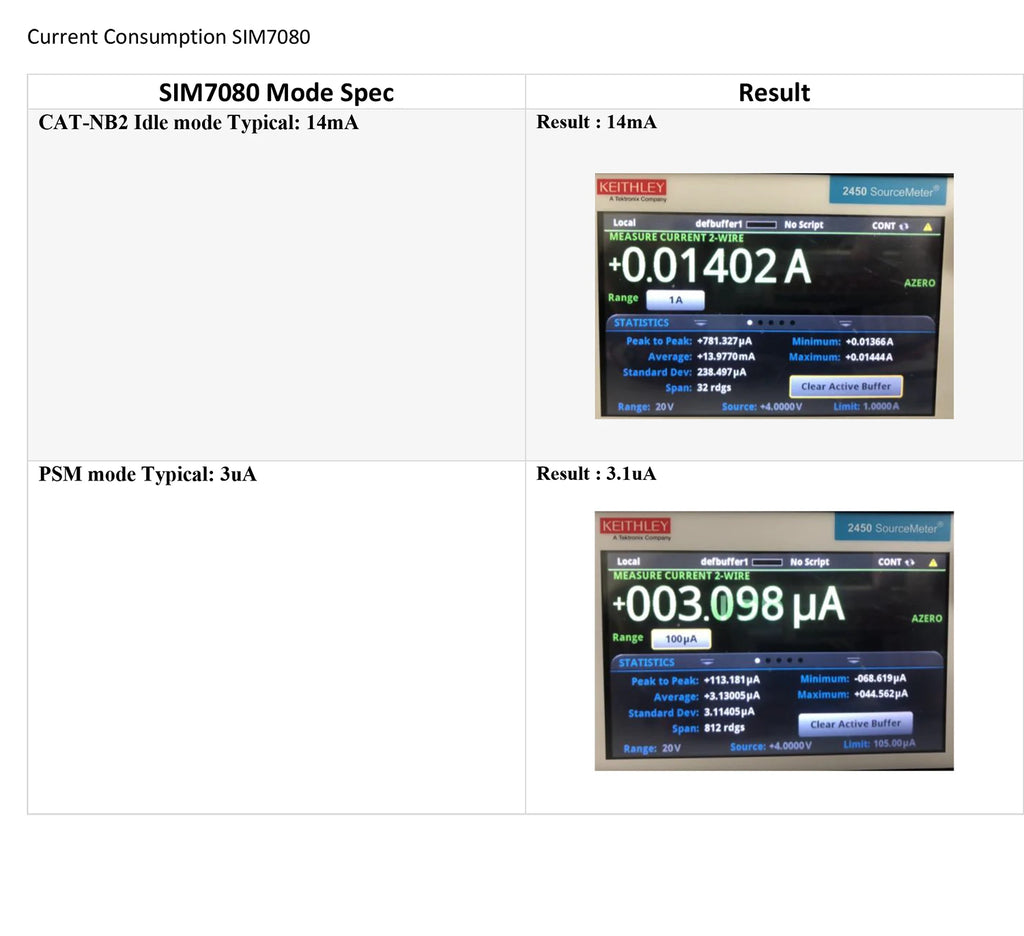The image size is (1024, 936).
Task: Click the warning triangle on the 0.01402 A screen
Action: tap(927, 227)
